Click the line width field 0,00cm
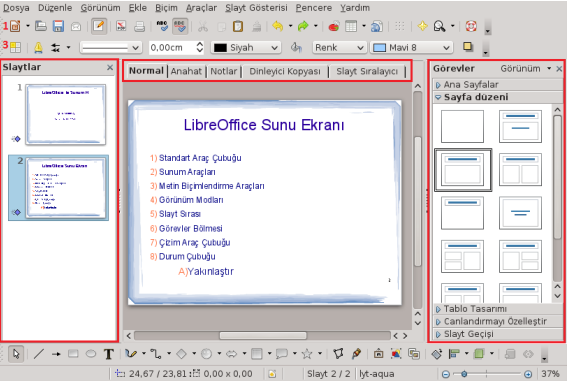 177,48
